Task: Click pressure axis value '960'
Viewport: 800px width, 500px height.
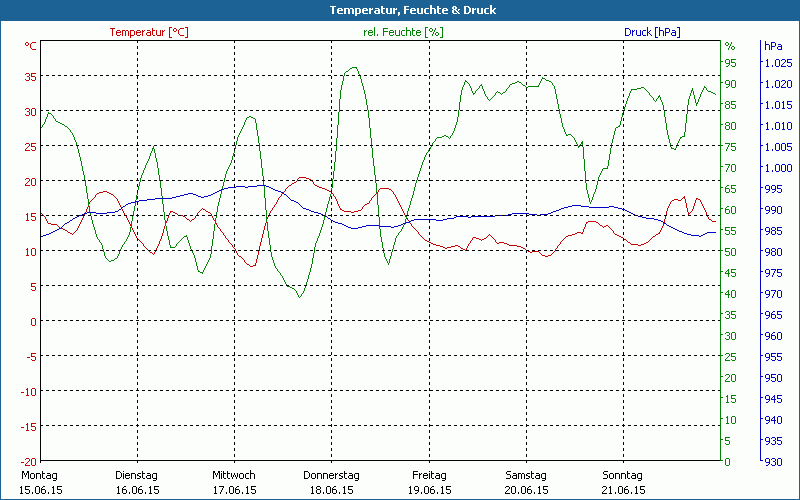Action: coord(773,336)
